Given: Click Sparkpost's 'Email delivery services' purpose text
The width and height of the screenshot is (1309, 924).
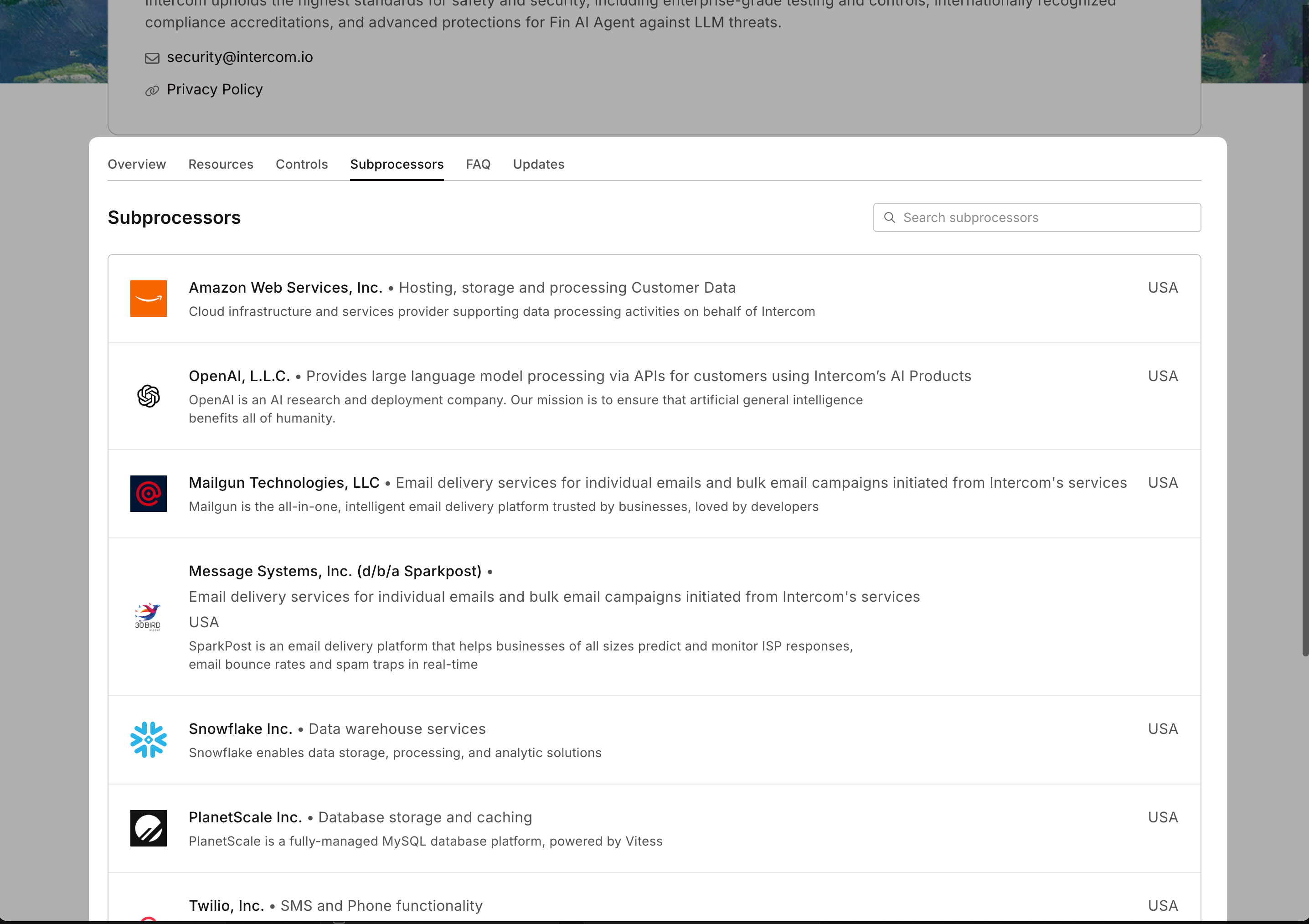Looking at the screenshot, I should [x=554, y=597].
